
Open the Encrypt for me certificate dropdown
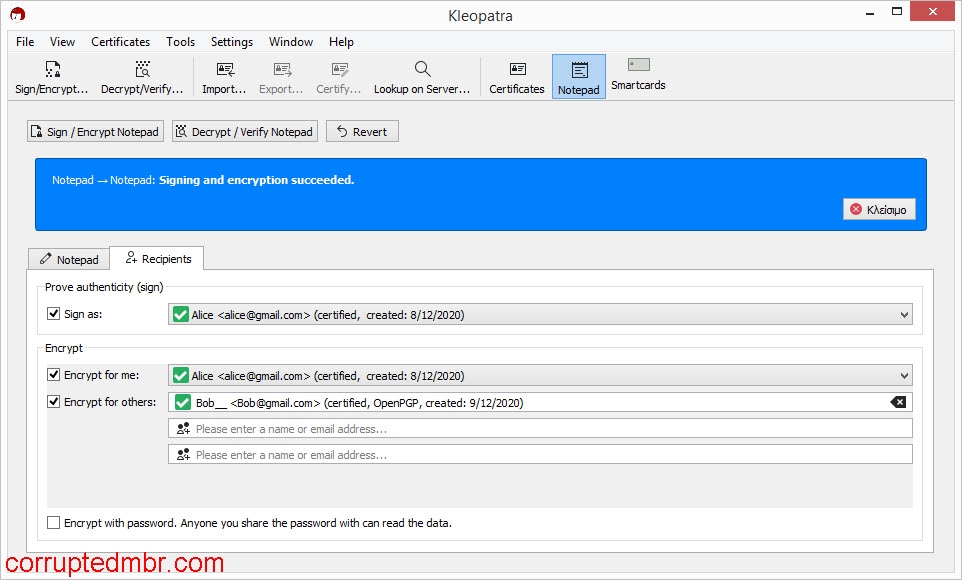[x=903, y=375]
